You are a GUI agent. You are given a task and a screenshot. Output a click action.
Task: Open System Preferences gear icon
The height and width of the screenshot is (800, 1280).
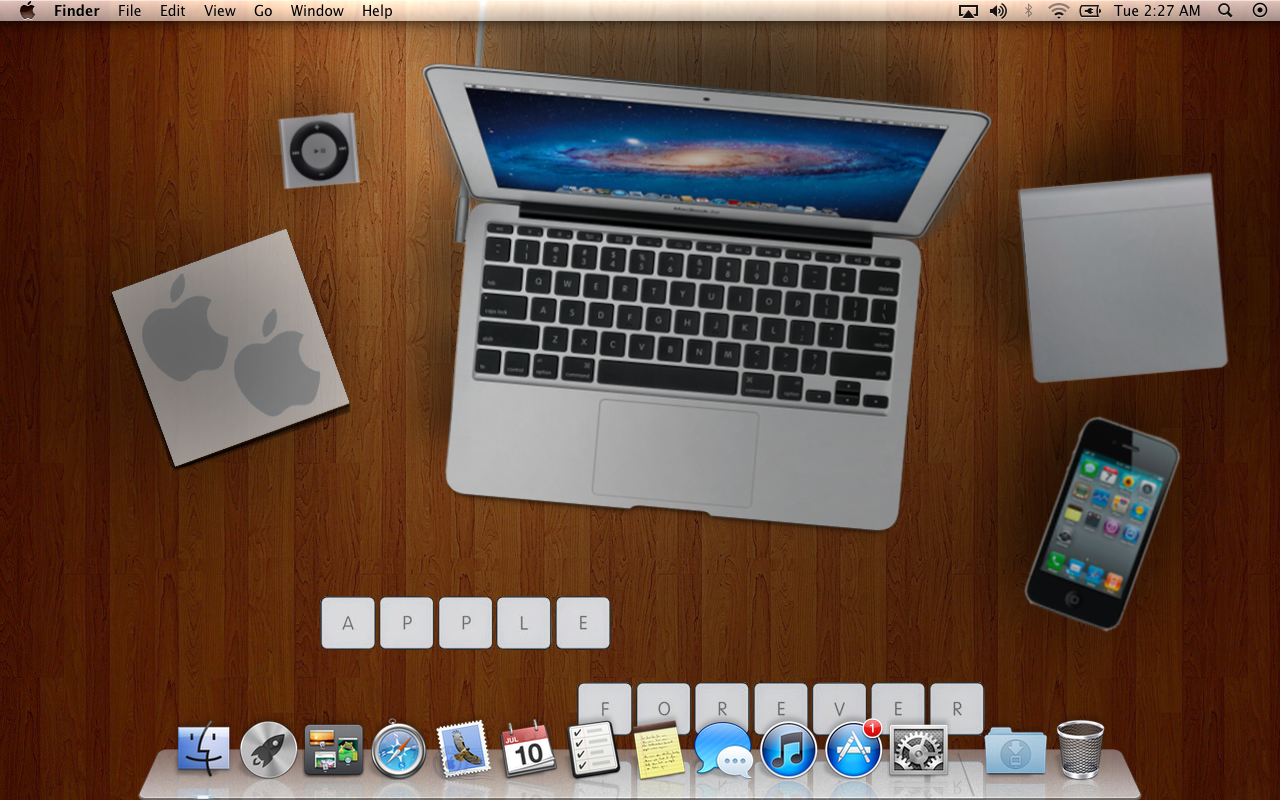(x=918, y=750)
